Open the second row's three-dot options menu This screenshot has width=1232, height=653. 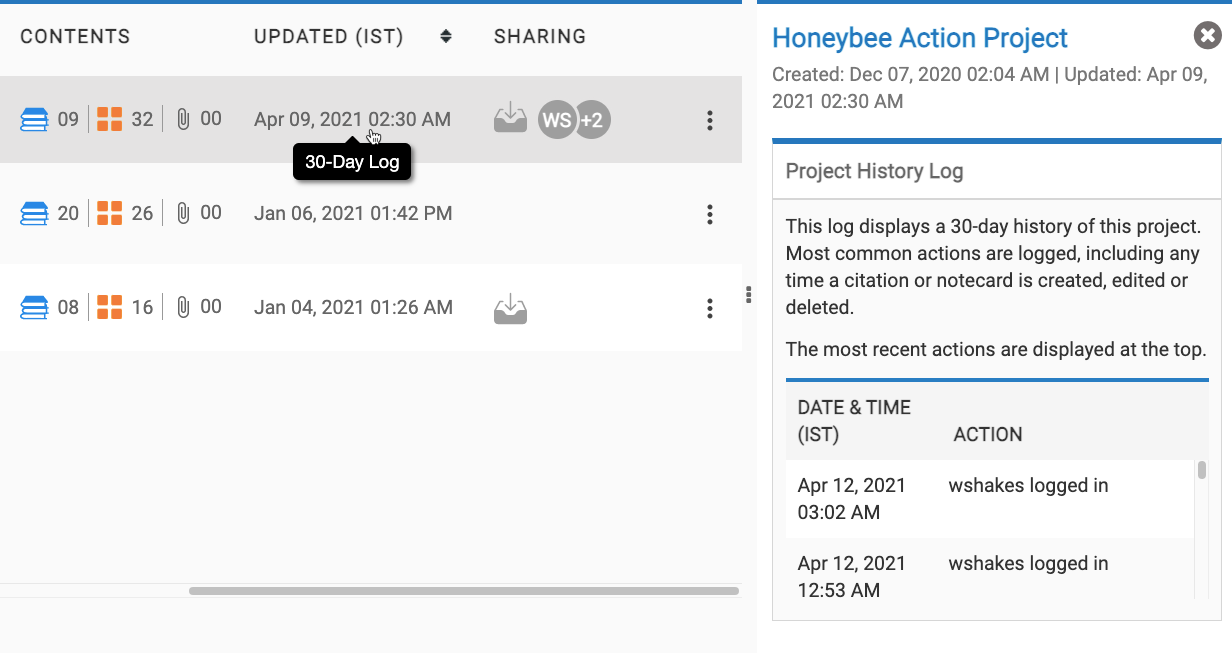tap(709, 214)
